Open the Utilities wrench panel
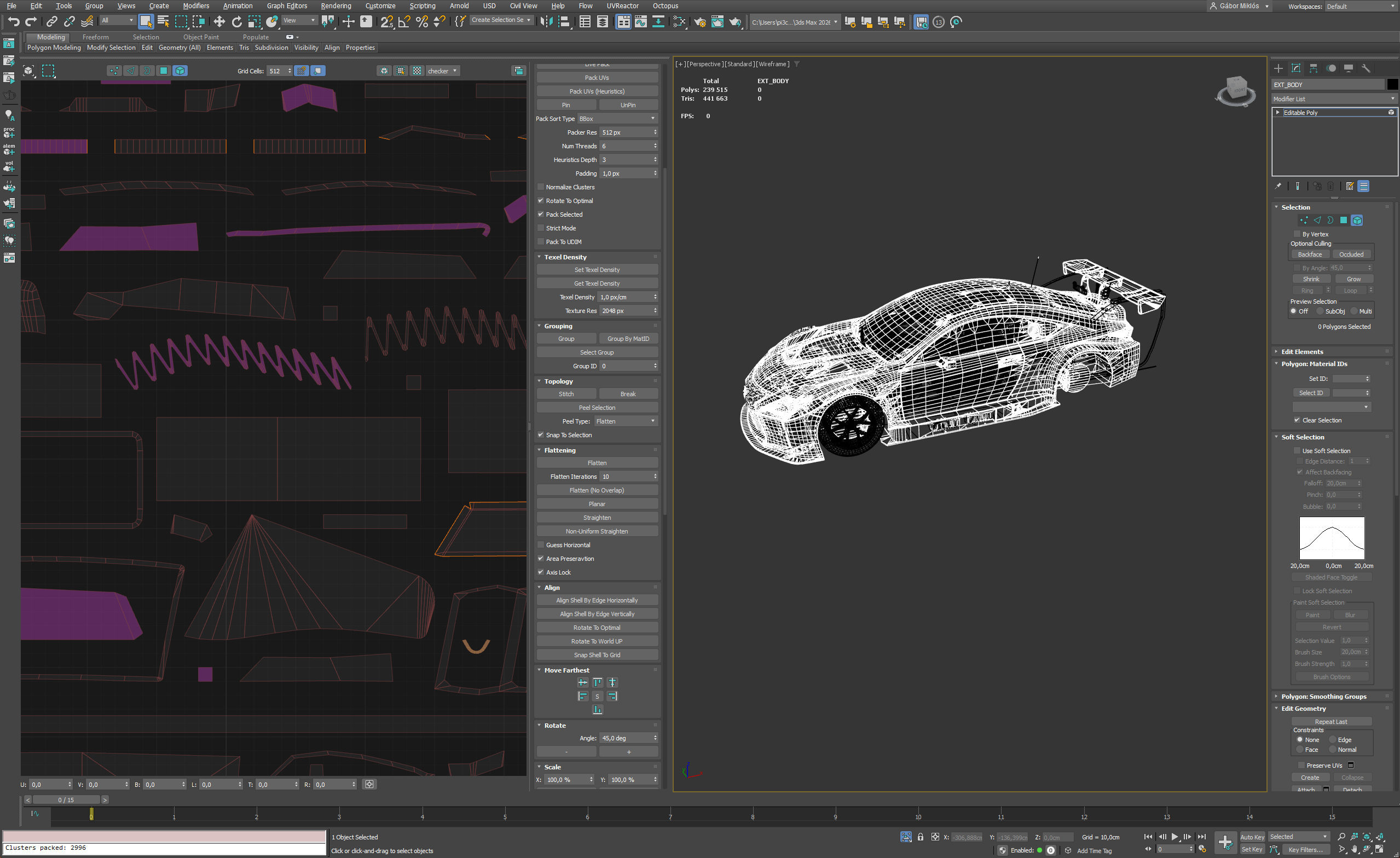The image size is (1400, 858). 1366,68
